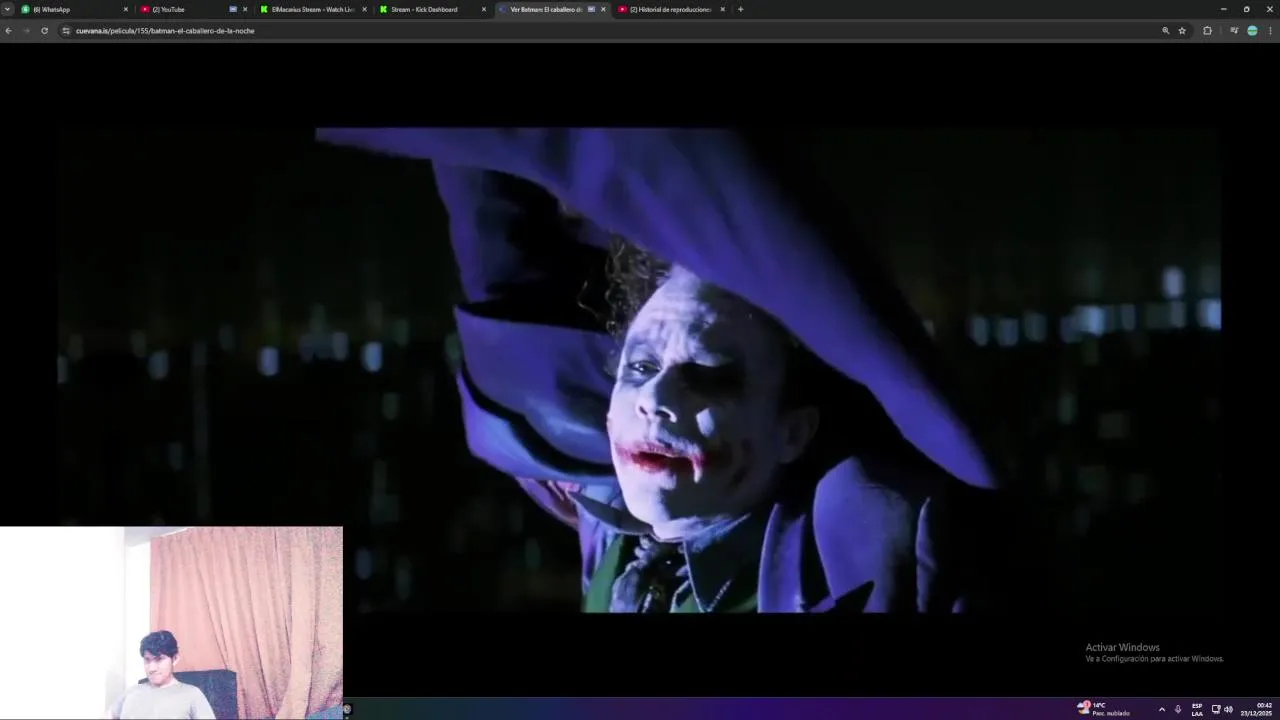Show hidden system tray icons
Viewport: 1280px width, 720px height.
coord(1161,709)
